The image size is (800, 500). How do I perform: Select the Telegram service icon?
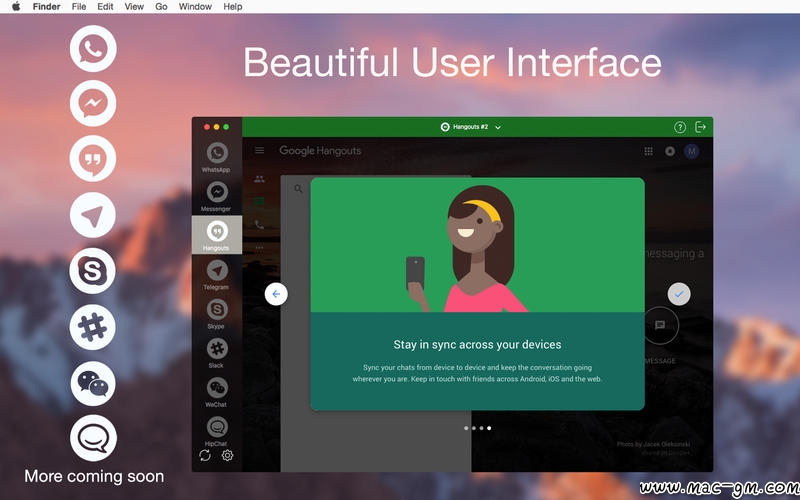pos(216,271)
